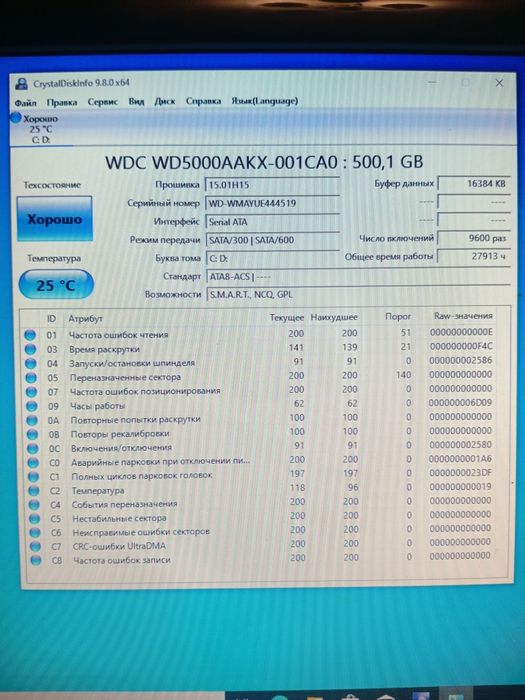Click the buffer size value 16384 KB

point(474,183)
